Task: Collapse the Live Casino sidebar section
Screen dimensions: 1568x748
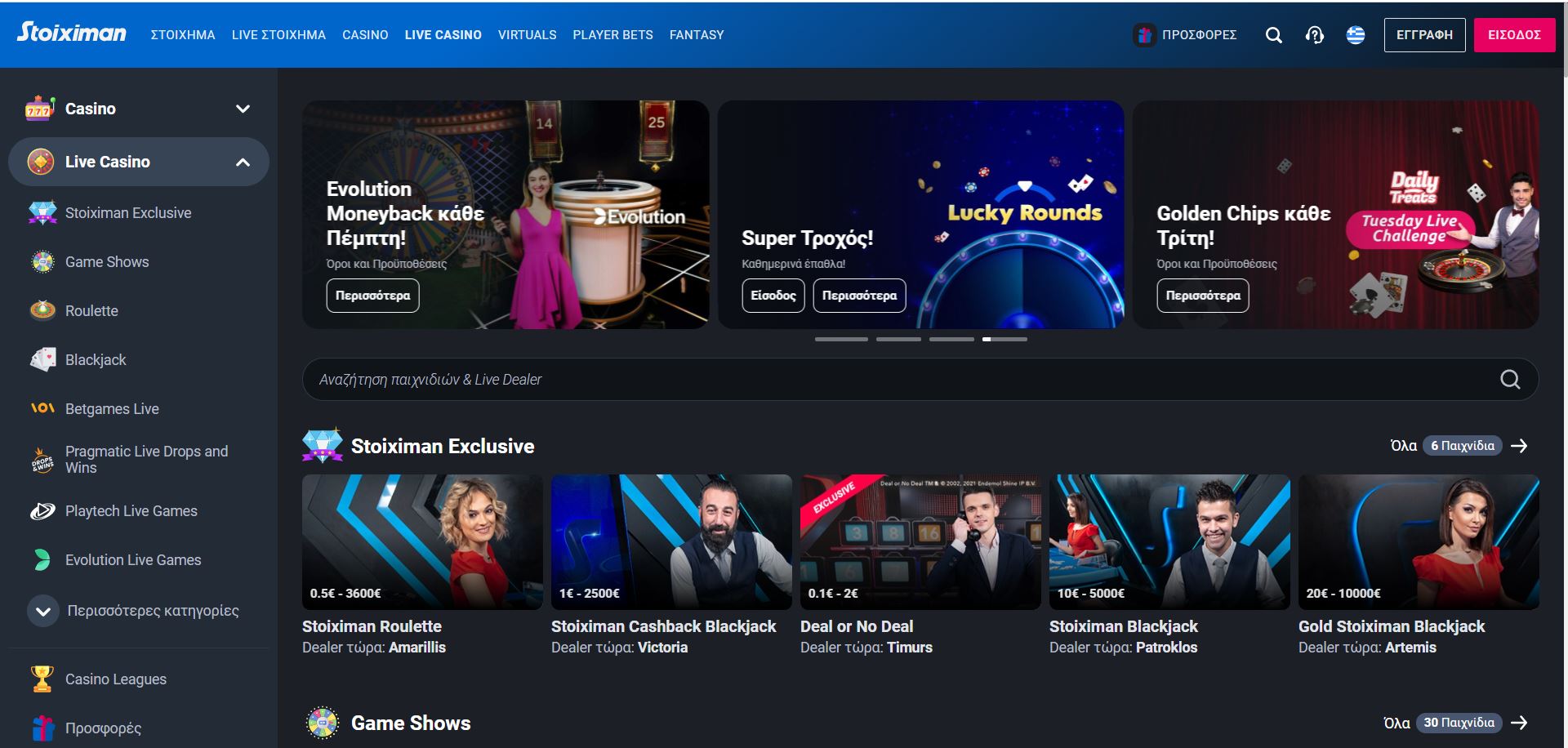Action: [x=243, y=163]
